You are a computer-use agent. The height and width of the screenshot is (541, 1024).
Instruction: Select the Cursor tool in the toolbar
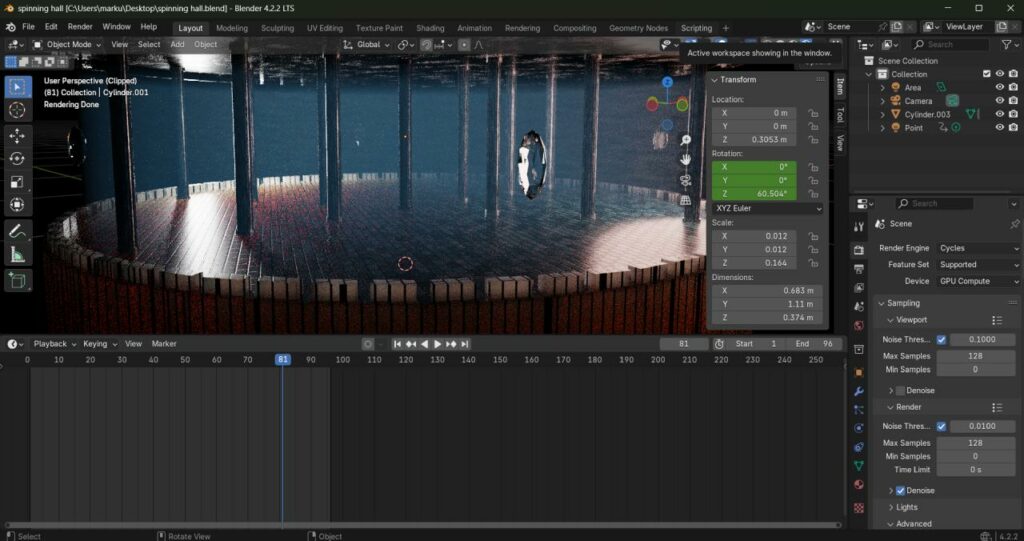(18, 110)
